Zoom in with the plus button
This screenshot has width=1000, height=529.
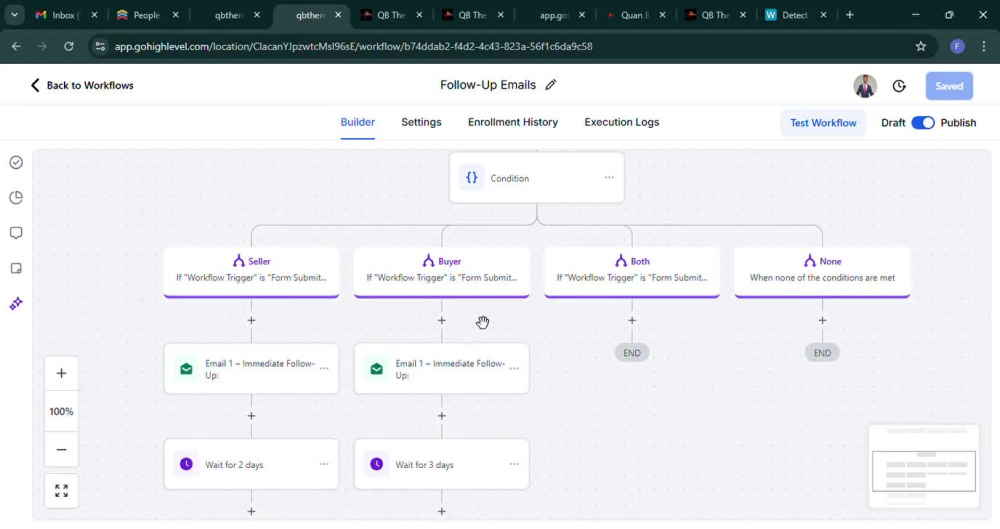coord(61,373)
